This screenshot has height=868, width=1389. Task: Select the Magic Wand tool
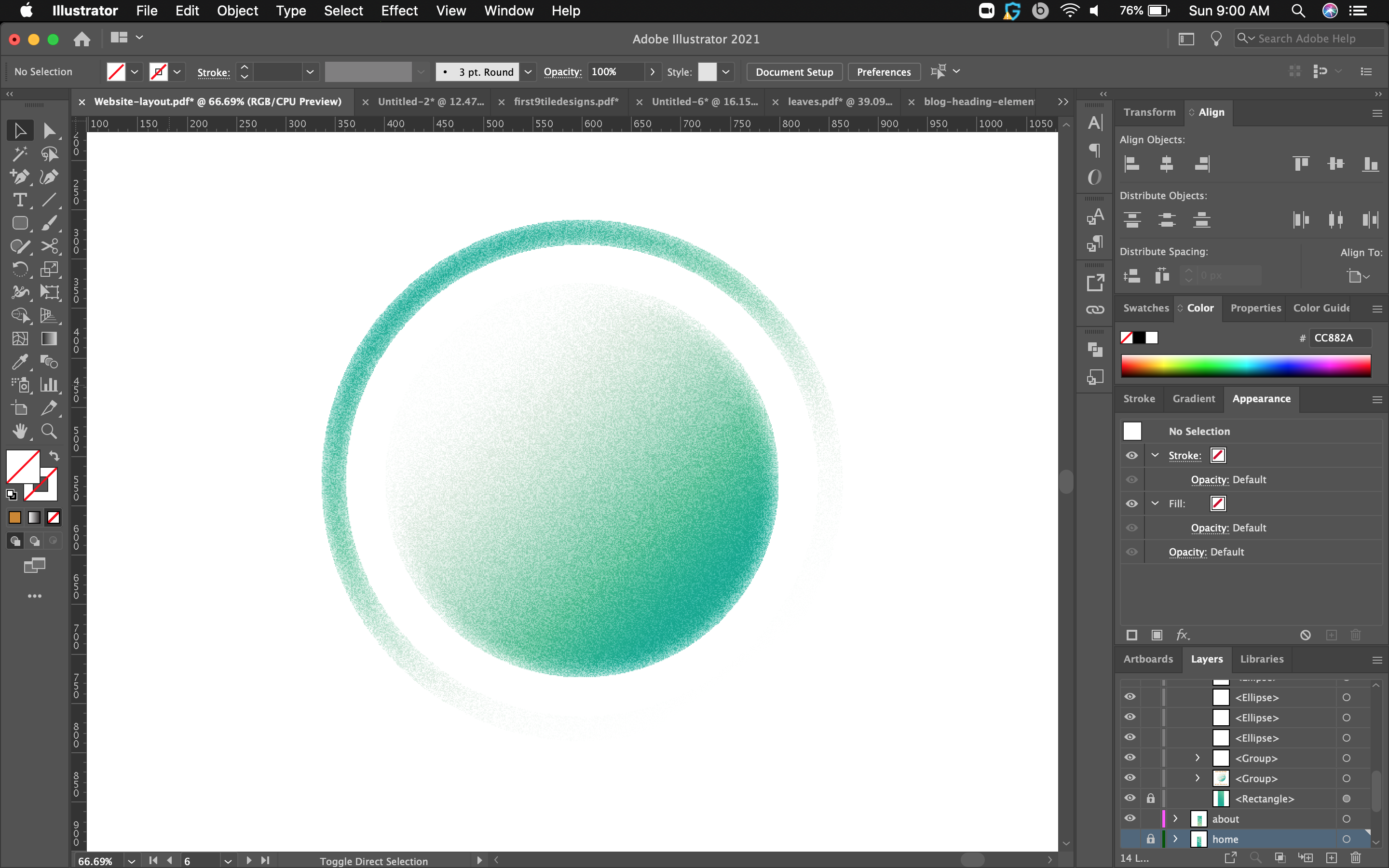point(19,153)
